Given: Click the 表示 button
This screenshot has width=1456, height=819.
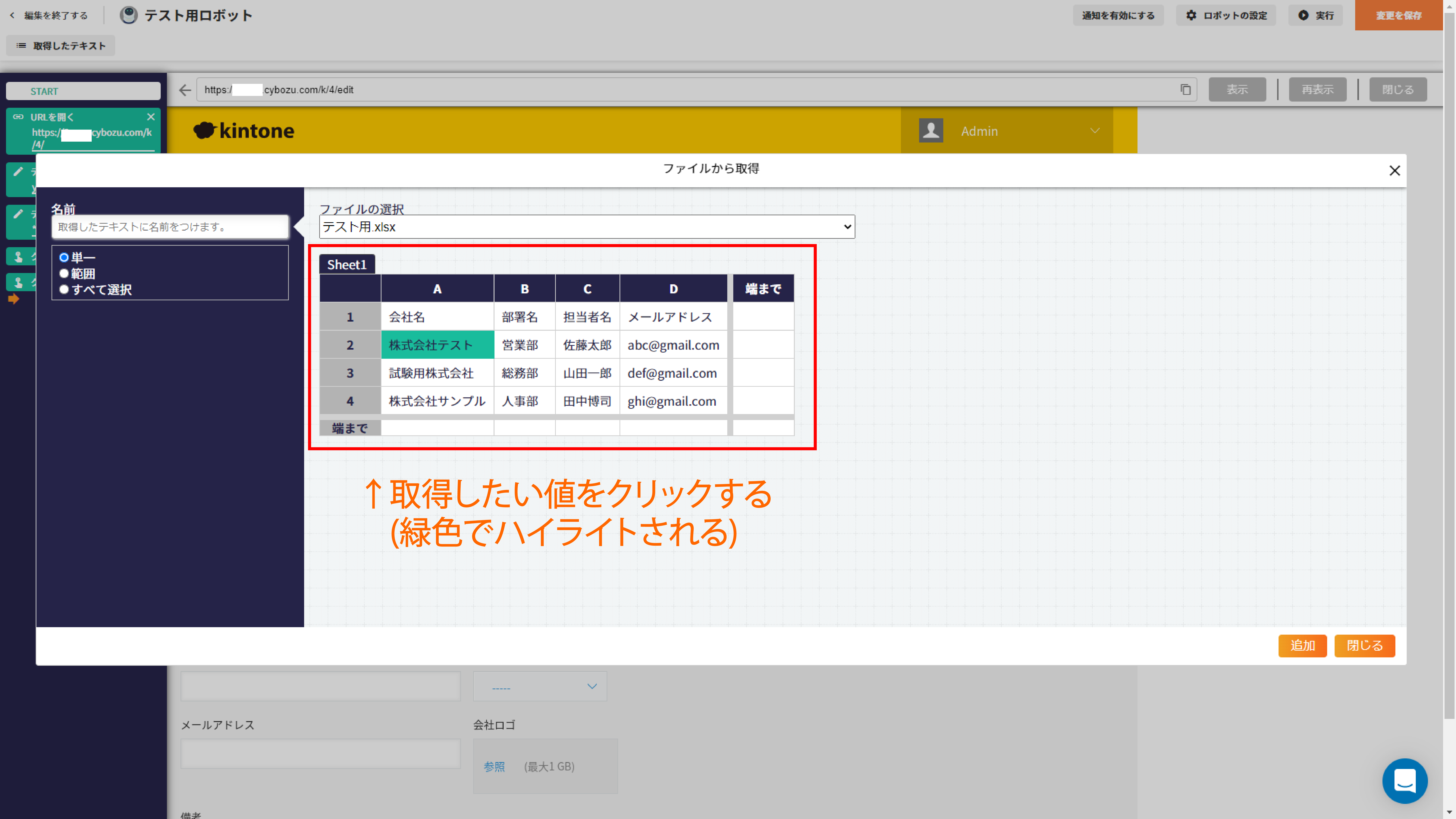Looking at the screenshot, I should click(1237, 90).
